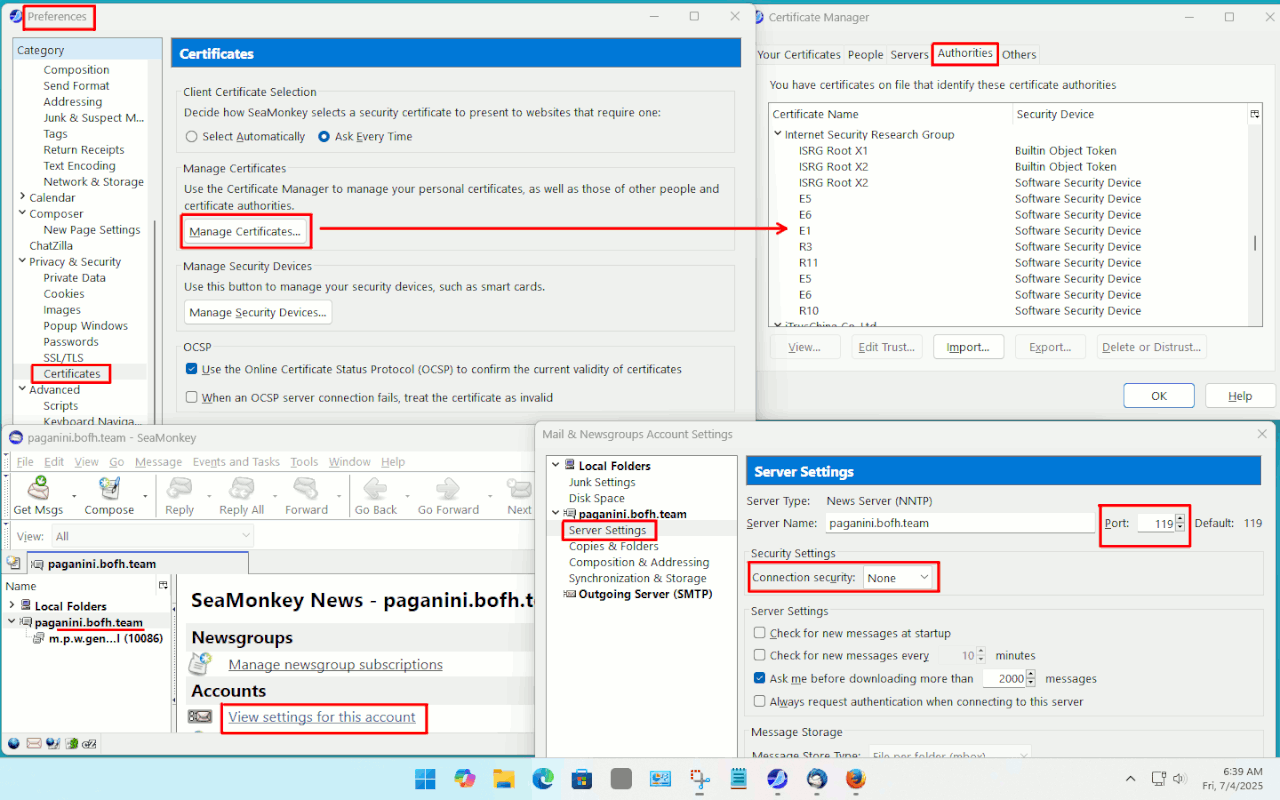
Task: Collapse the Internet Security Research Group node
Action: point(777,134)
